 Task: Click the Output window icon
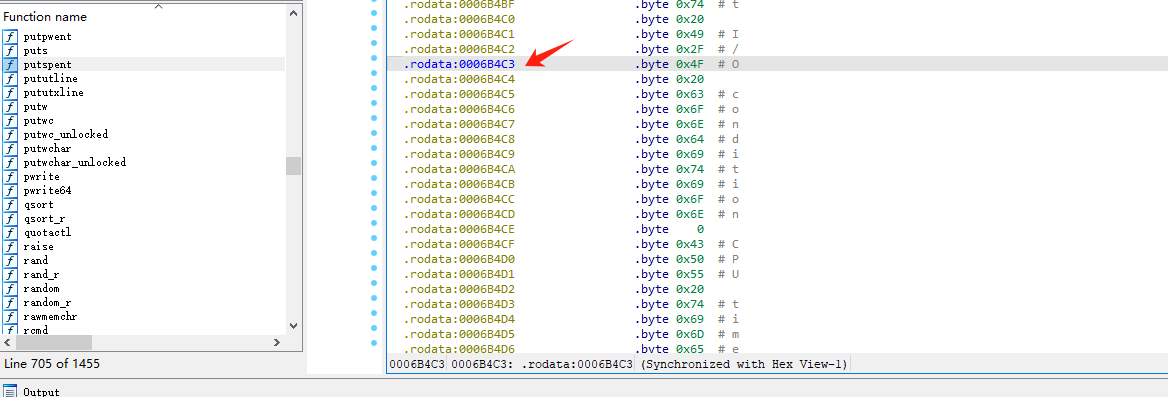(x=10, y=391)
